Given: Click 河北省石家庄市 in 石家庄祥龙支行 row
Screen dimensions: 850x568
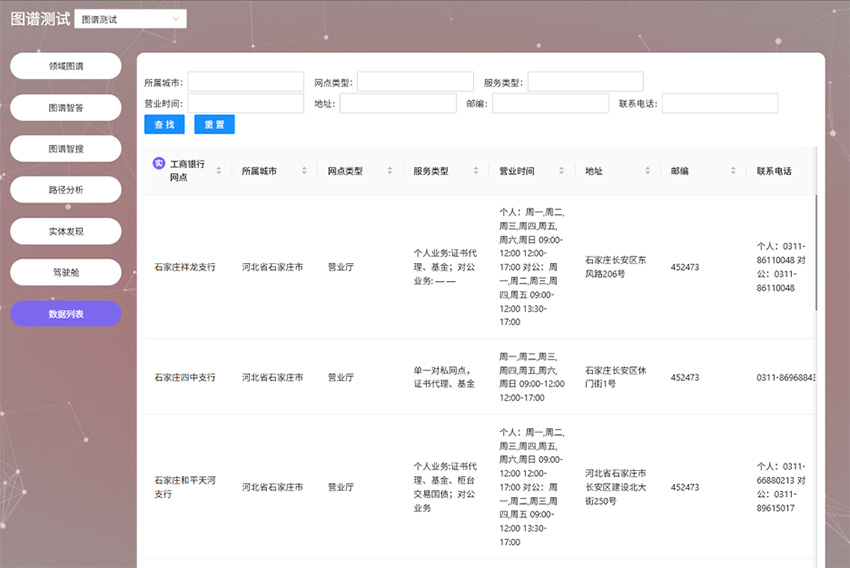Looking at the screenshot, I should point(272,267).
